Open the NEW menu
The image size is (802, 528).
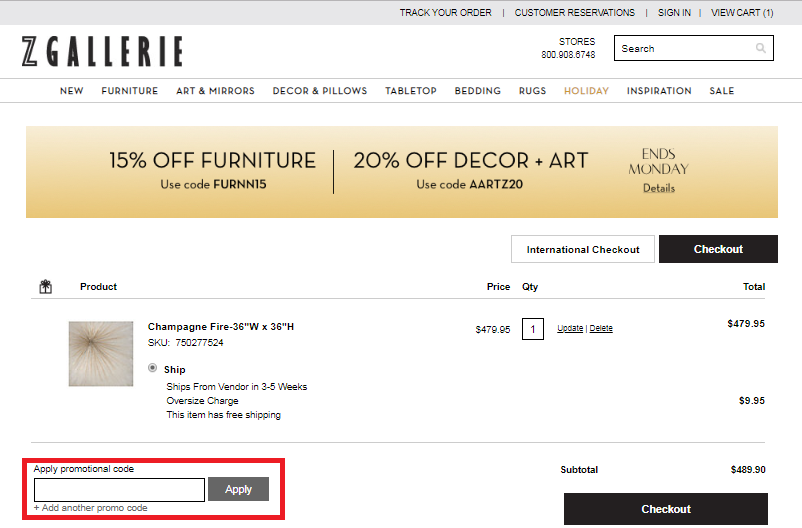click(x=72, y=91)
